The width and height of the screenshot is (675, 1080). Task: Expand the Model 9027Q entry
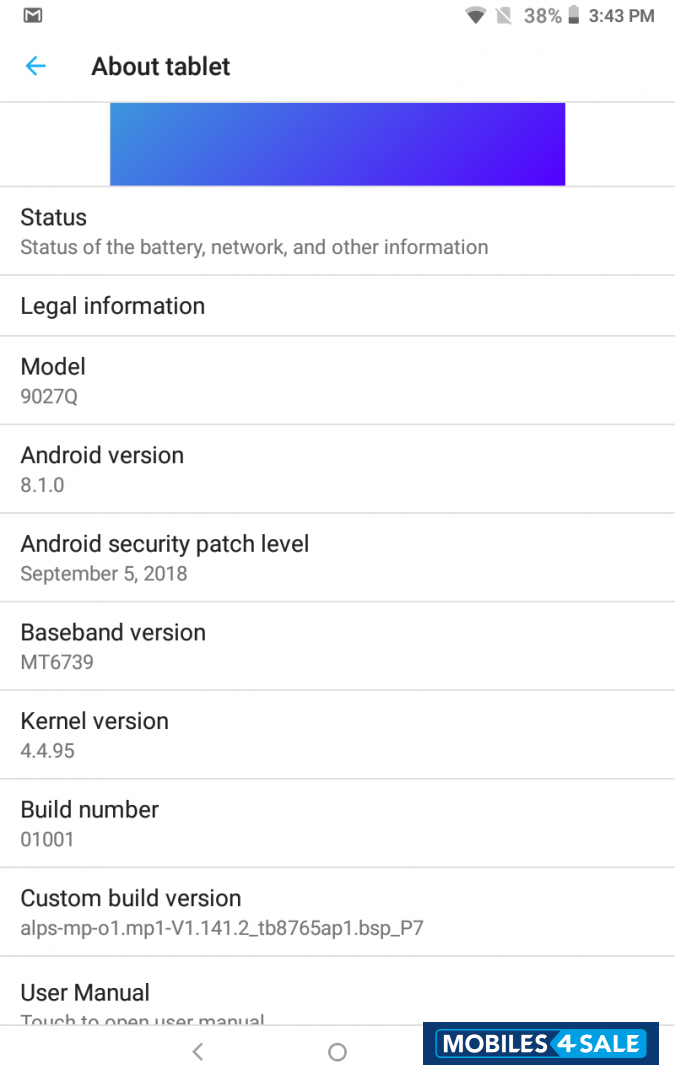point(337,380)
